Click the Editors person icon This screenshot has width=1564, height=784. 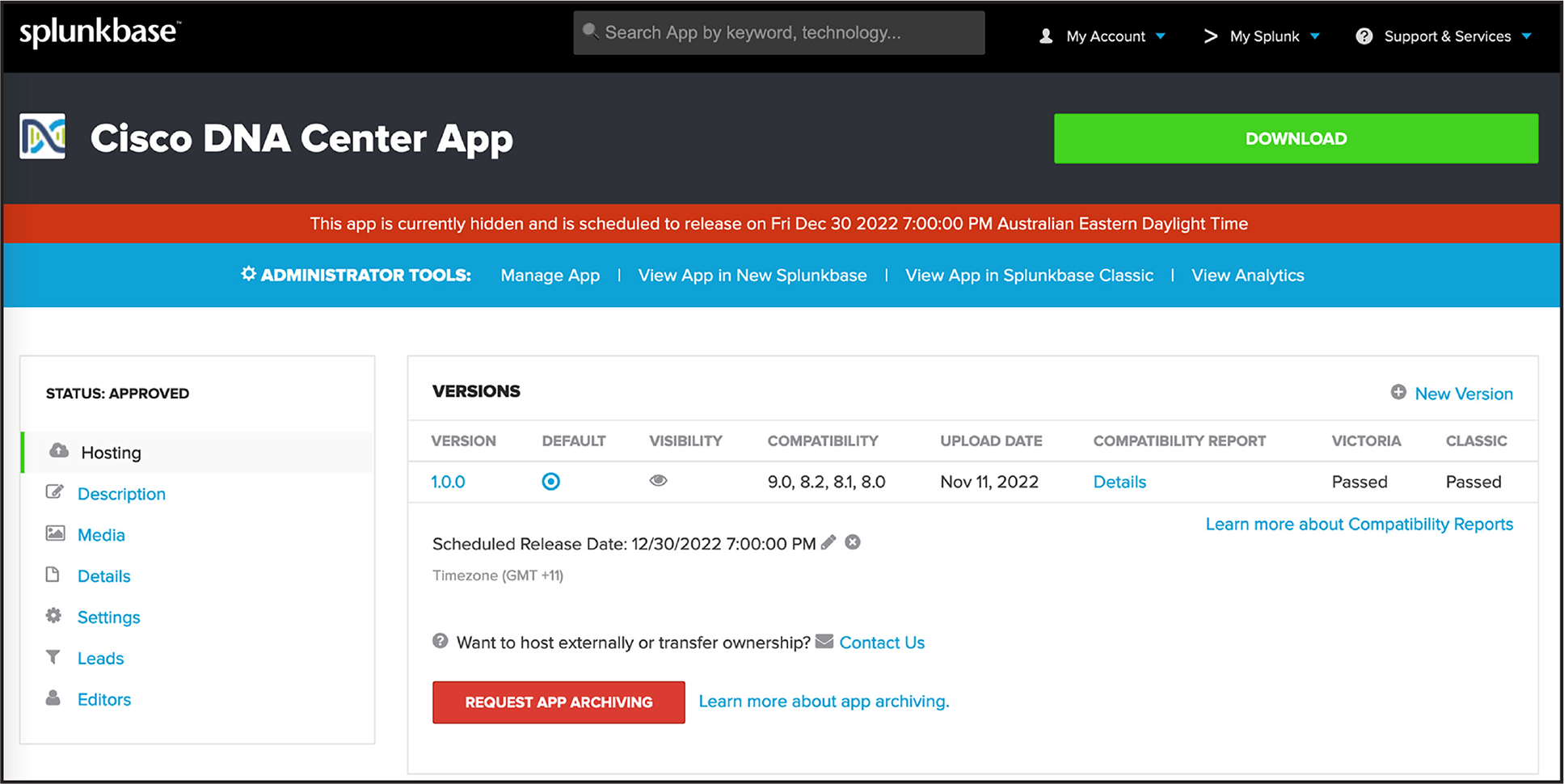[53, 698]
